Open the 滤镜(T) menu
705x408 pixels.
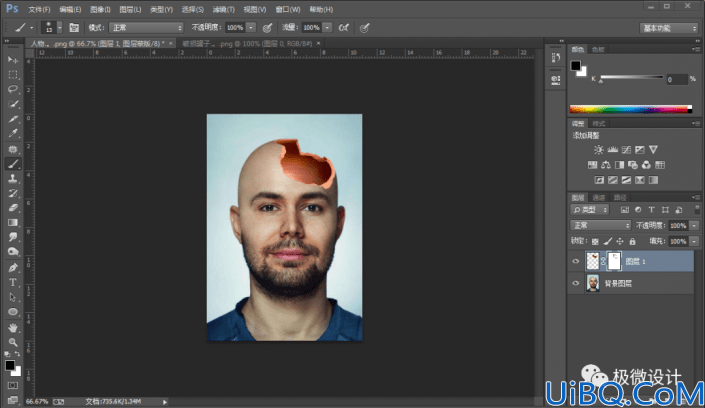click(x=223, y=9)
